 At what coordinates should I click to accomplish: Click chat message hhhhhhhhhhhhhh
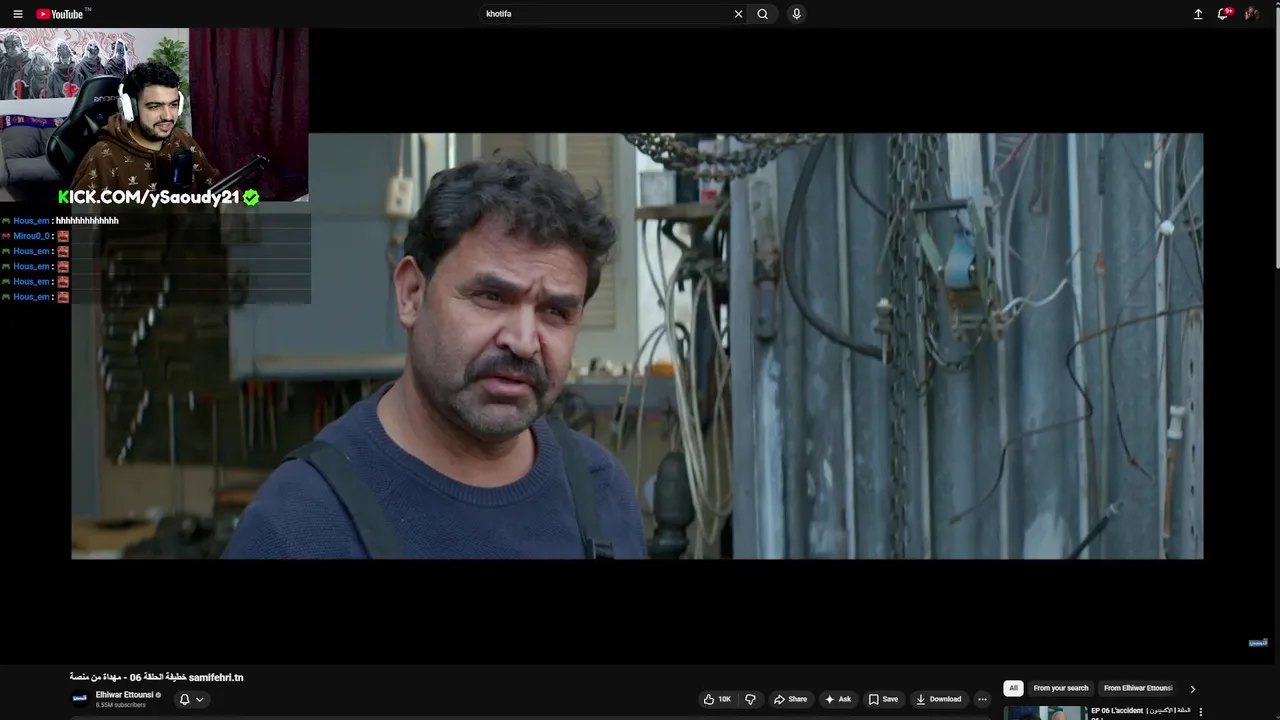click(87, 221)
